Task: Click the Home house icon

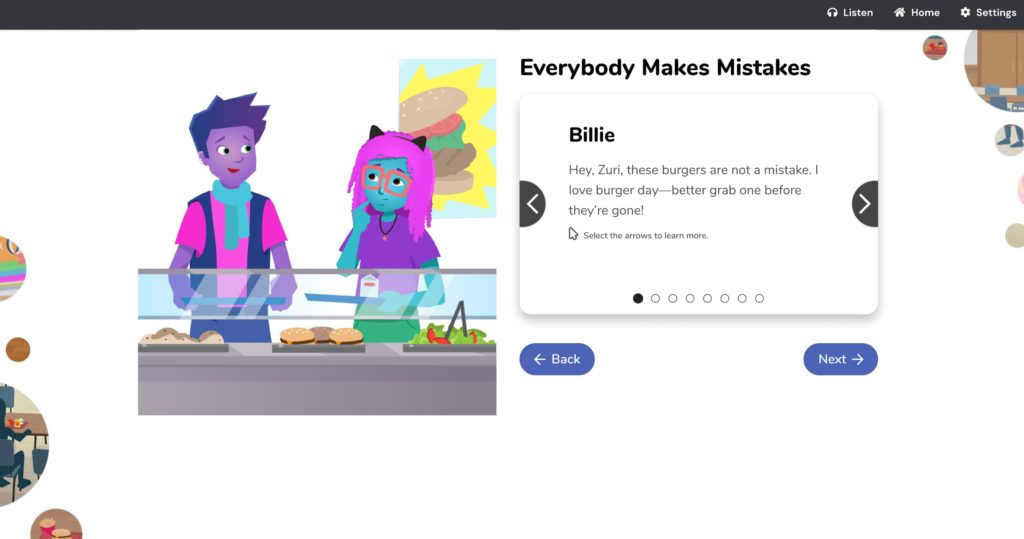Action: (x=900, y=12)
